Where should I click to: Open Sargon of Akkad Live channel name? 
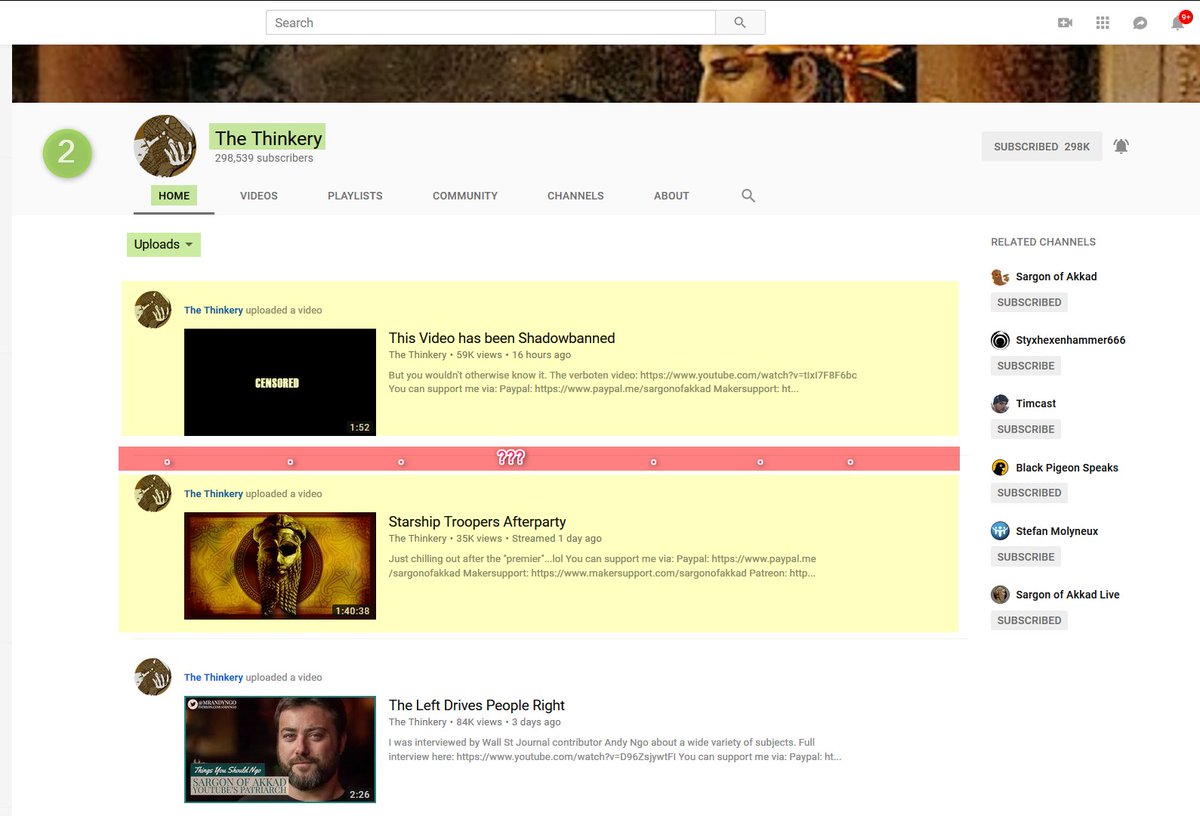click(1068, 595)
